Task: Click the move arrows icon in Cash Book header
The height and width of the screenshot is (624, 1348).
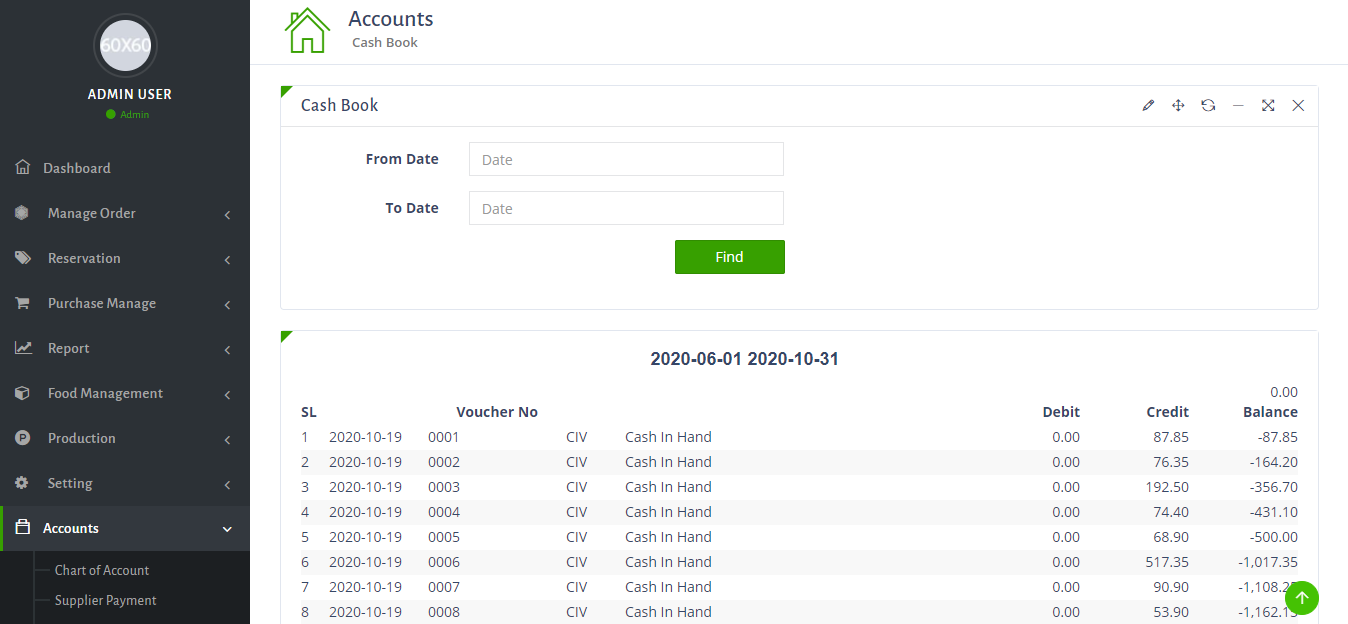Action: click(x=1178, y=106)
